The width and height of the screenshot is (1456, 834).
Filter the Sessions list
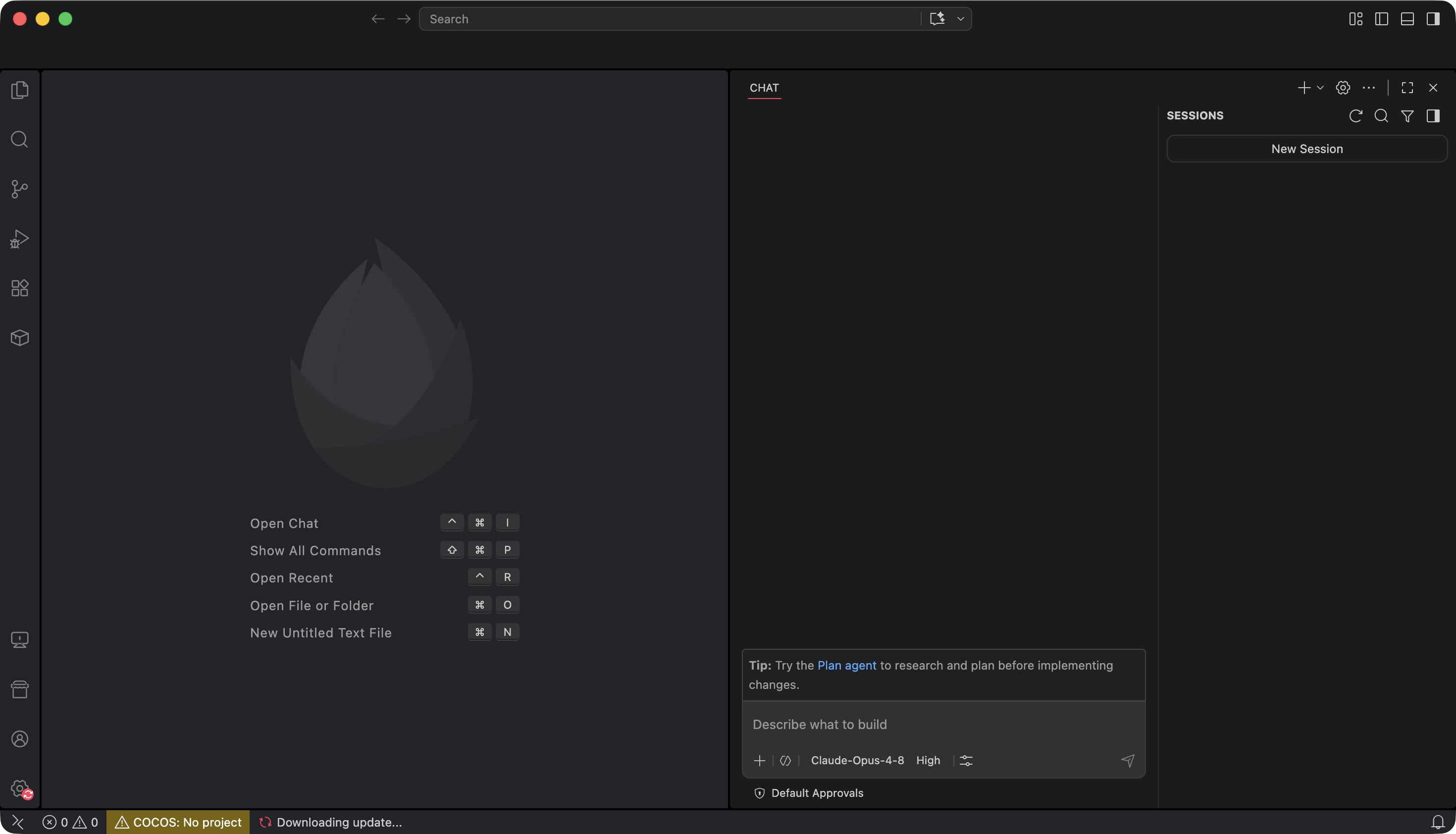click(1407, 116)
